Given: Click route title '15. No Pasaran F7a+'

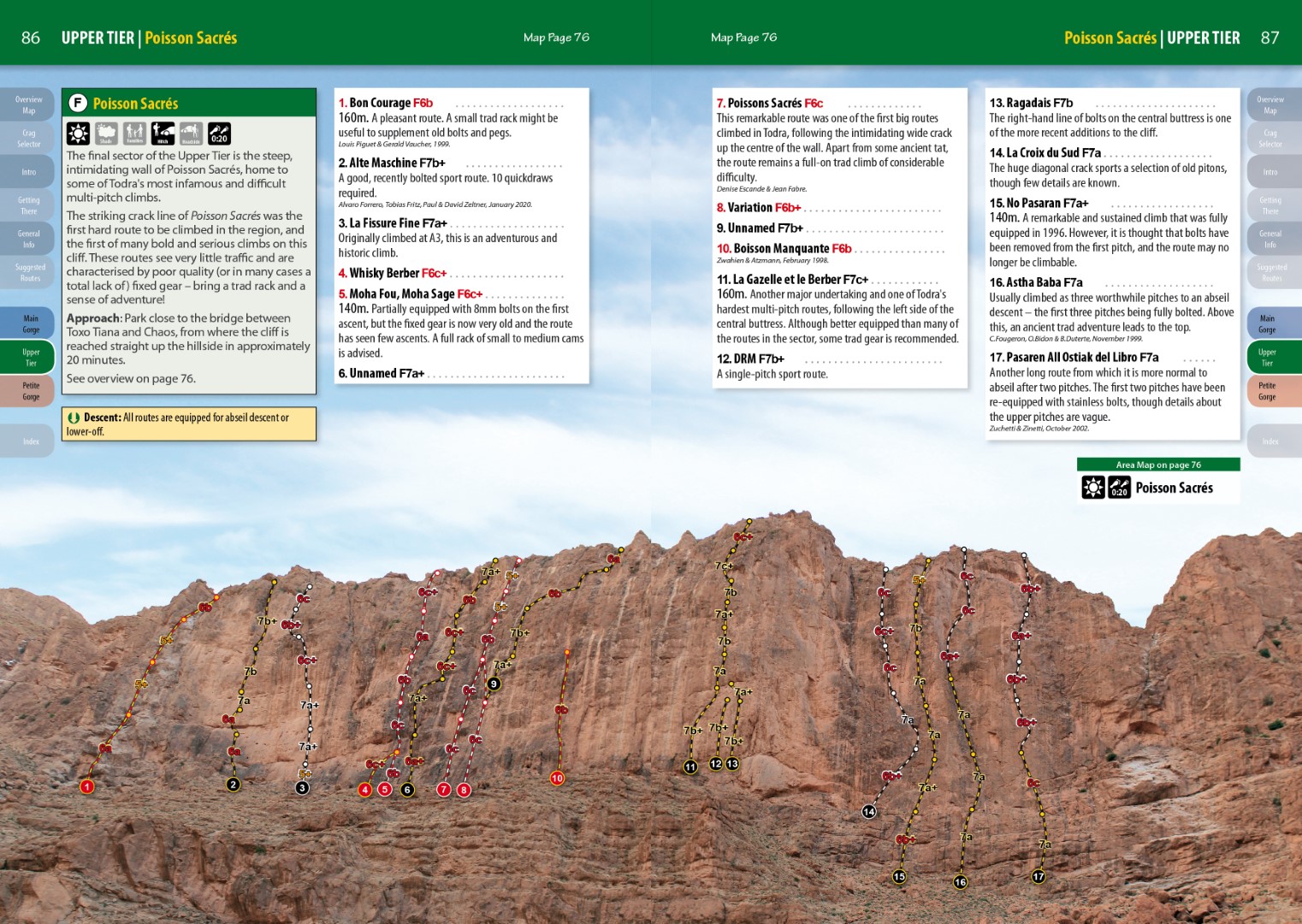Looking at the screenshot, I should click(x=1039, y=203).
